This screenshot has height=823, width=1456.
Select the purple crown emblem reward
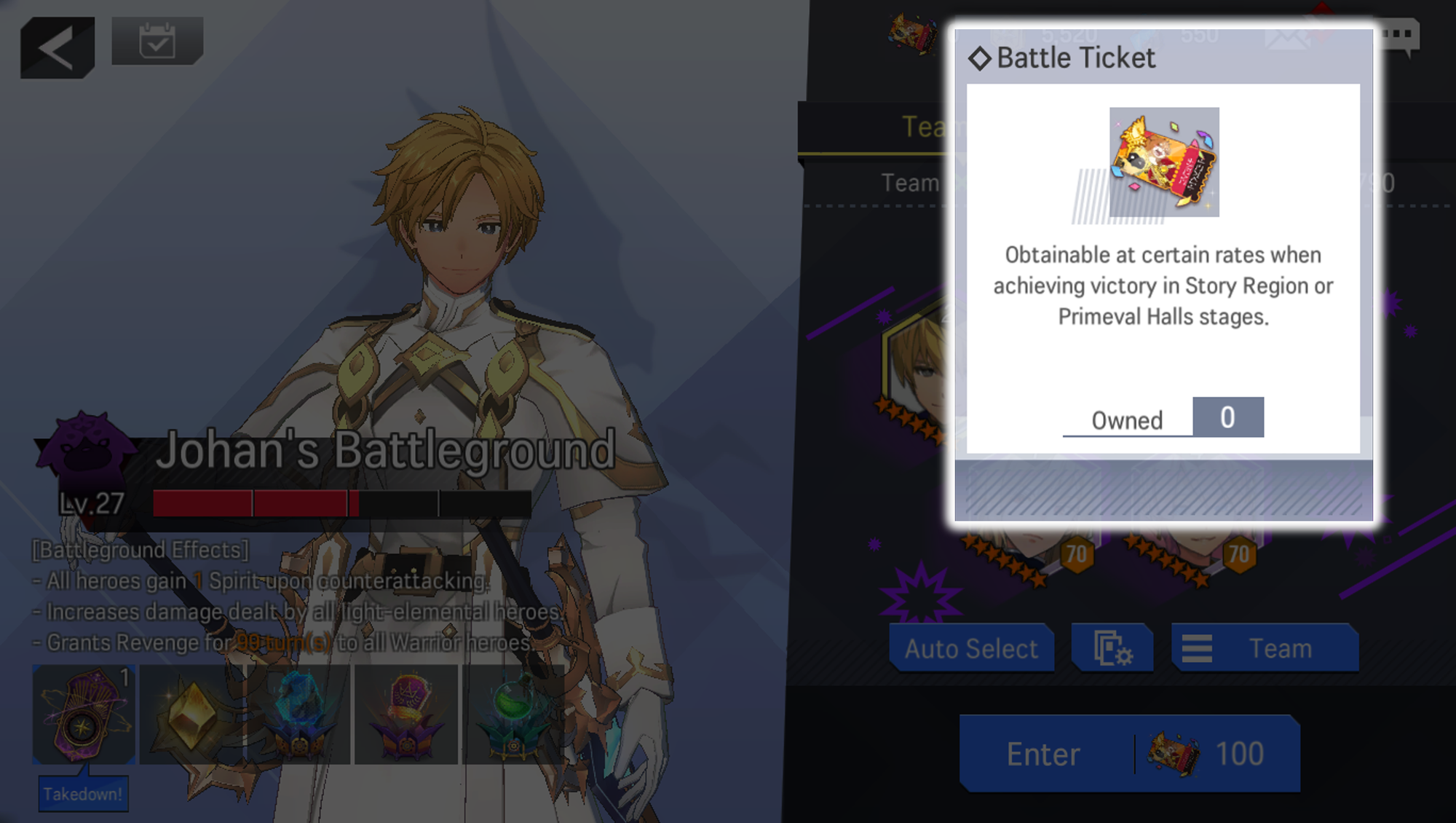pyautogui.click(x=406, y=714)
